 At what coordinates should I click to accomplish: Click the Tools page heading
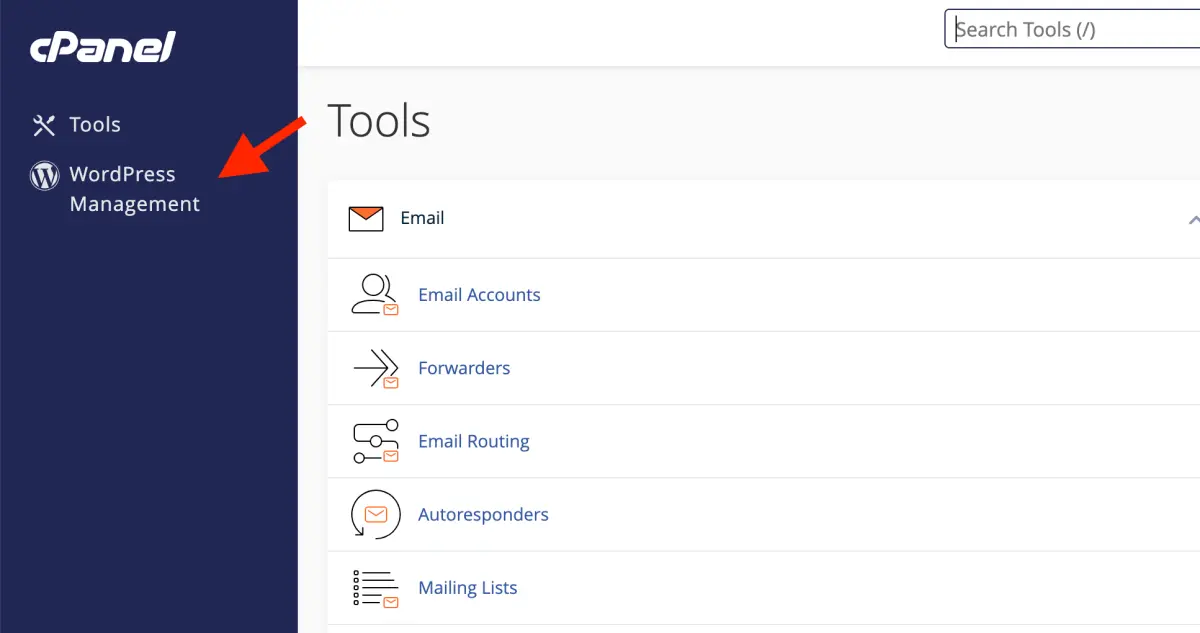pyautogui.click(x=378, y=120)
